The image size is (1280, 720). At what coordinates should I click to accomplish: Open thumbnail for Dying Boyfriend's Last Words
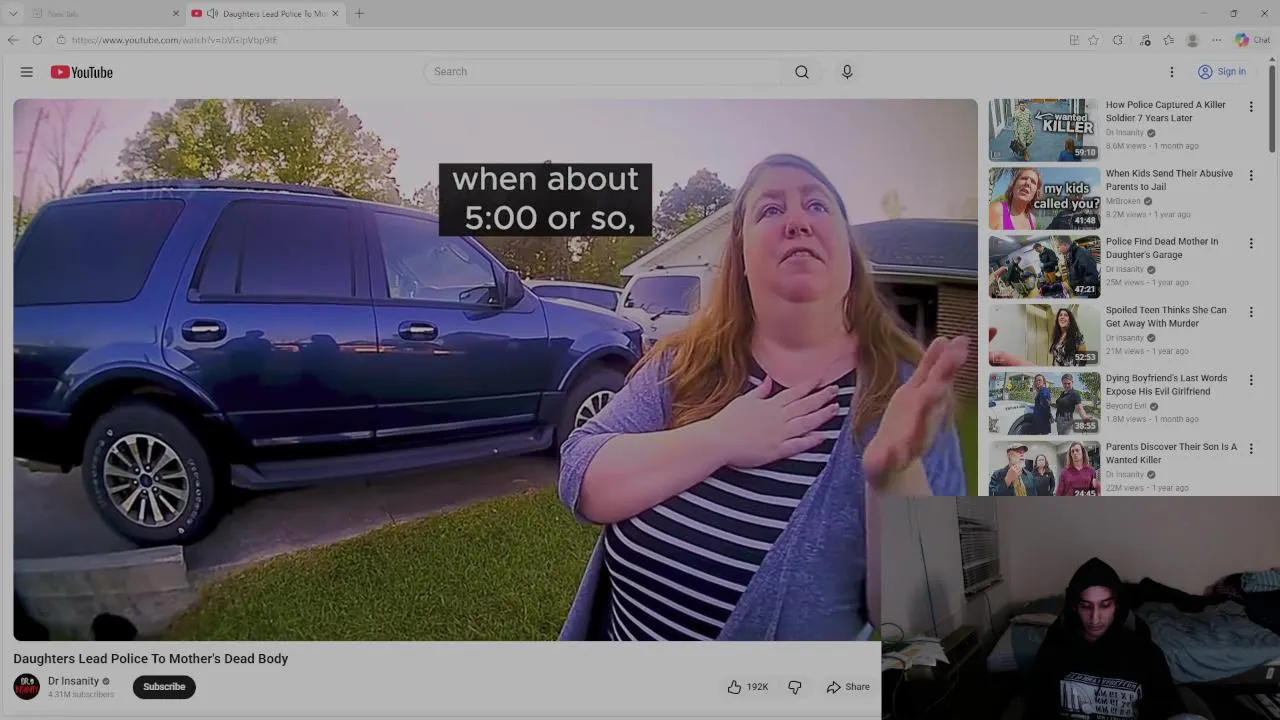[1044, 403]
